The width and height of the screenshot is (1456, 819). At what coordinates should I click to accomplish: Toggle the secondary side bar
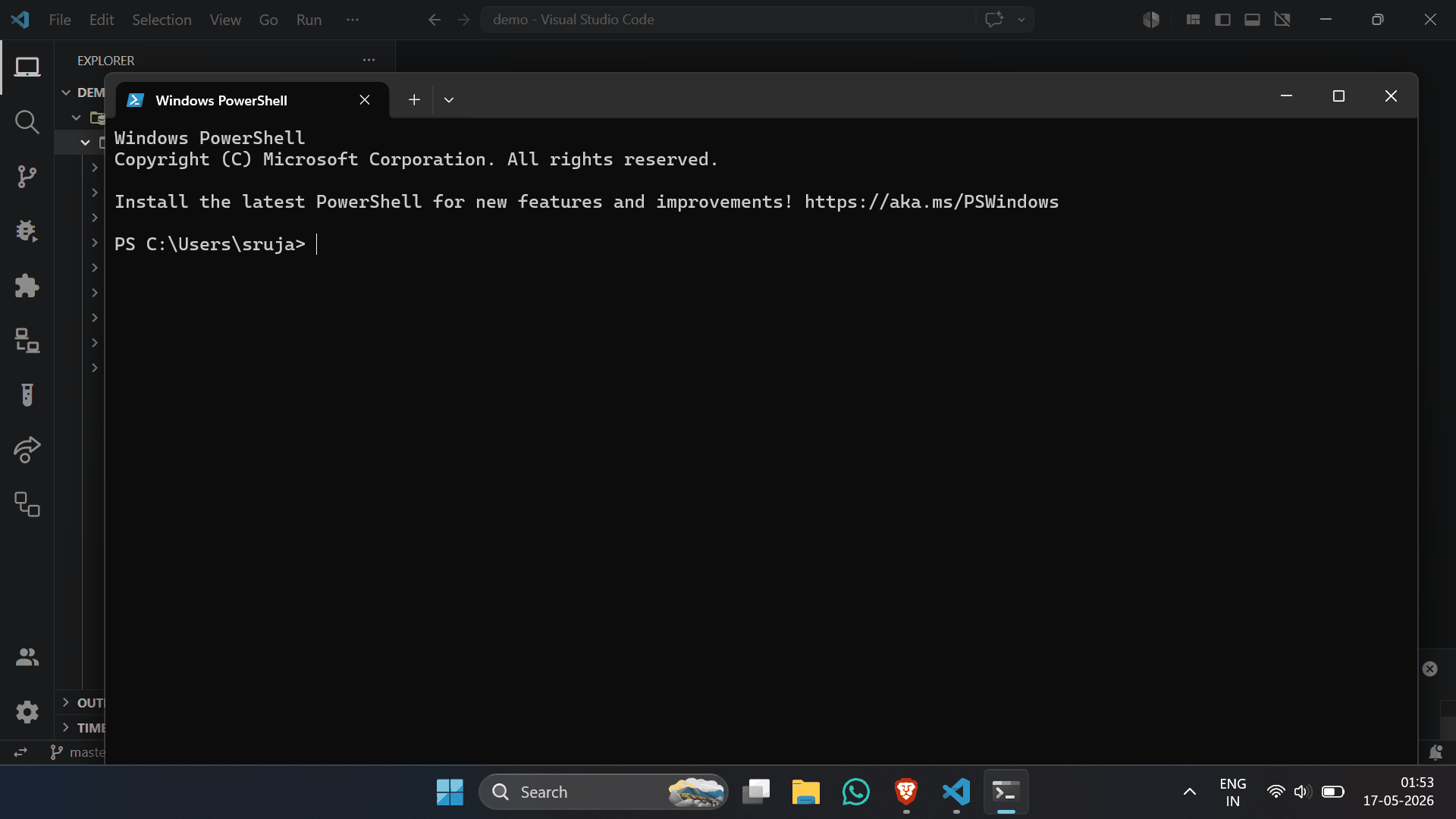tap(1282, 20)
